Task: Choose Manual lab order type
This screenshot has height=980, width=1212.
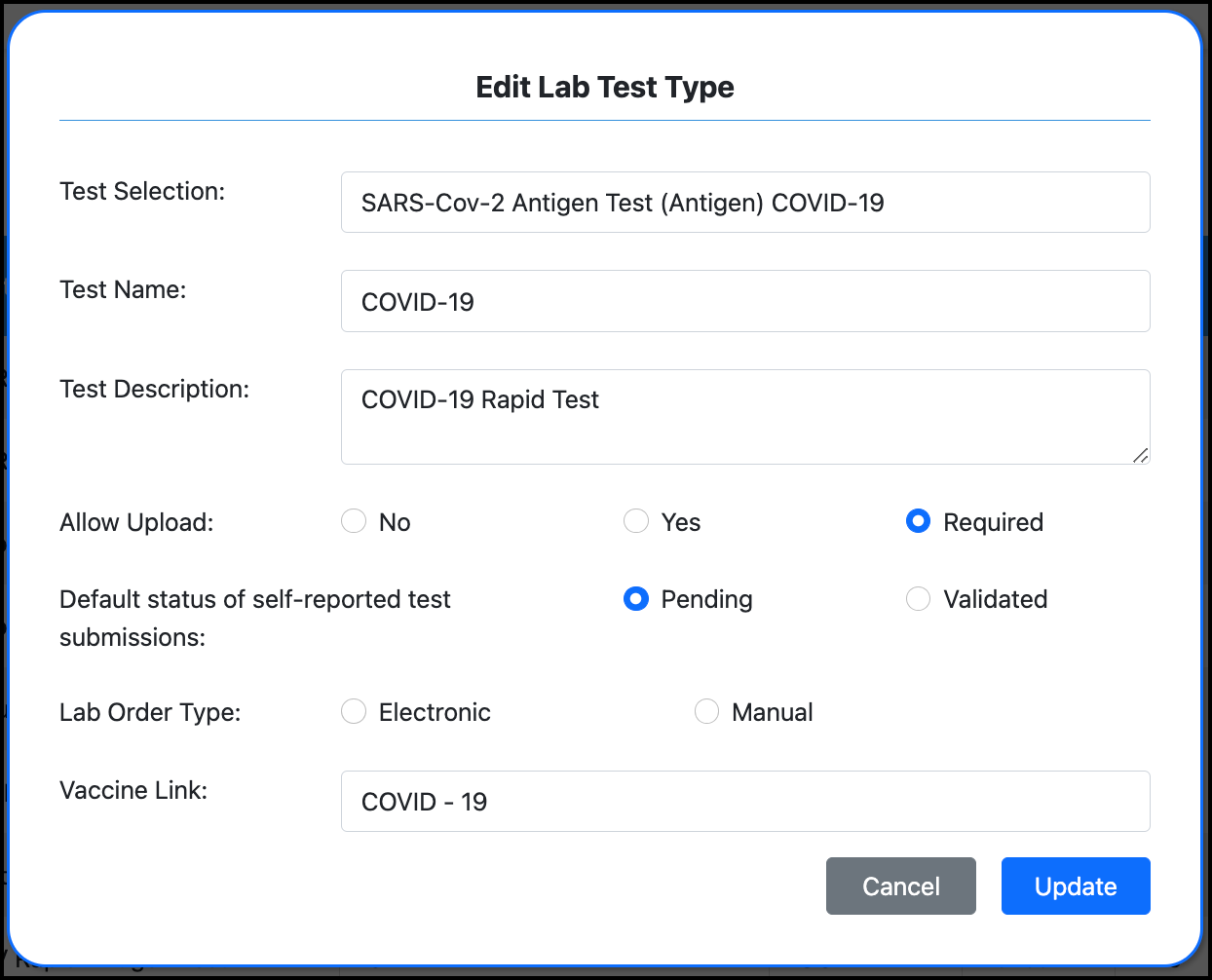Action: [x=706, y=711]
